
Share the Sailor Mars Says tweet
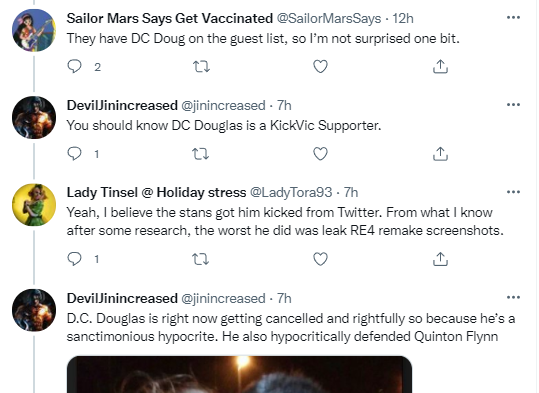440,66
